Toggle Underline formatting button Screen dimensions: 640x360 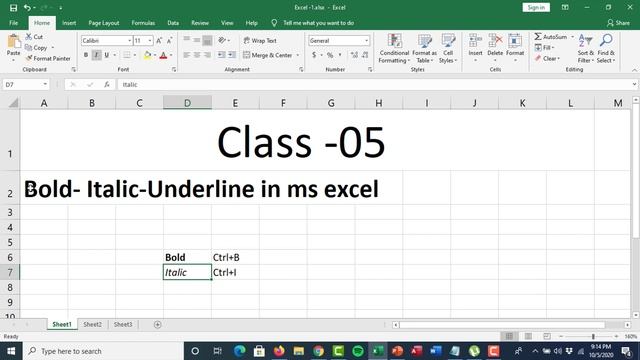coord(107,55)
